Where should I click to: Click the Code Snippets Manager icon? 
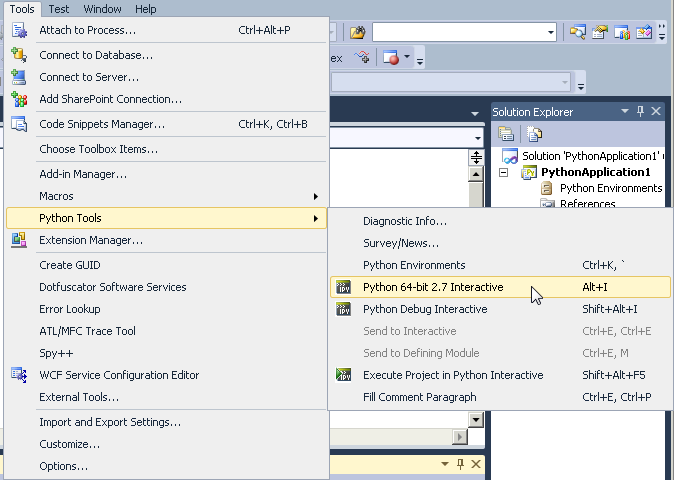pyautogui.click(x=19, y=124)
